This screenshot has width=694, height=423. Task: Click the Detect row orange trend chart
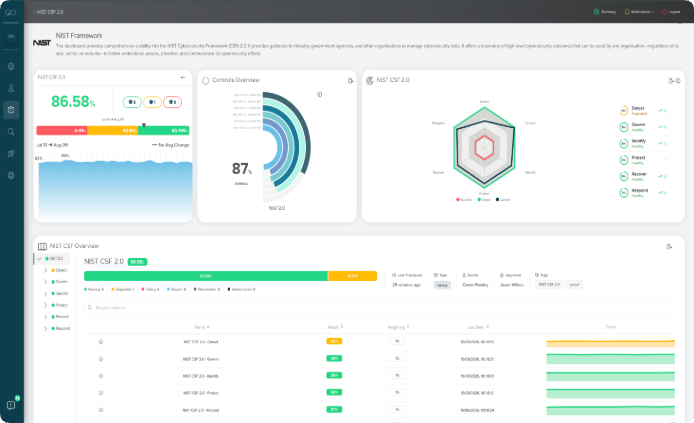tap(610, 343)
